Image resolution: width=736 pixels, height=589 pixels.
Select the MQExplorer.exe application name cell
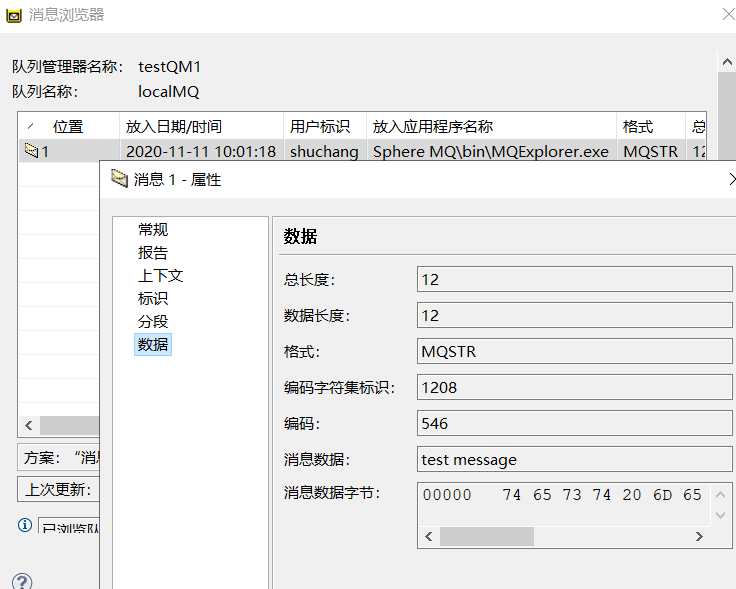(x=491, y=151)
